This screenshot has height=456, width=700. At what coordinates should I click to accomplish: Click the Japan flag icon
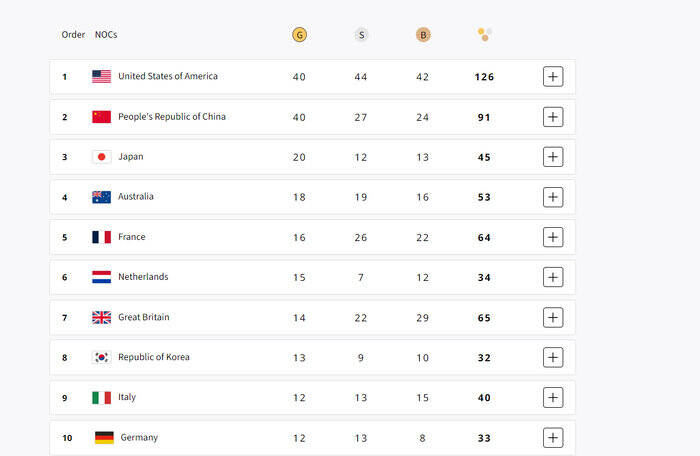tap(101, 157)
